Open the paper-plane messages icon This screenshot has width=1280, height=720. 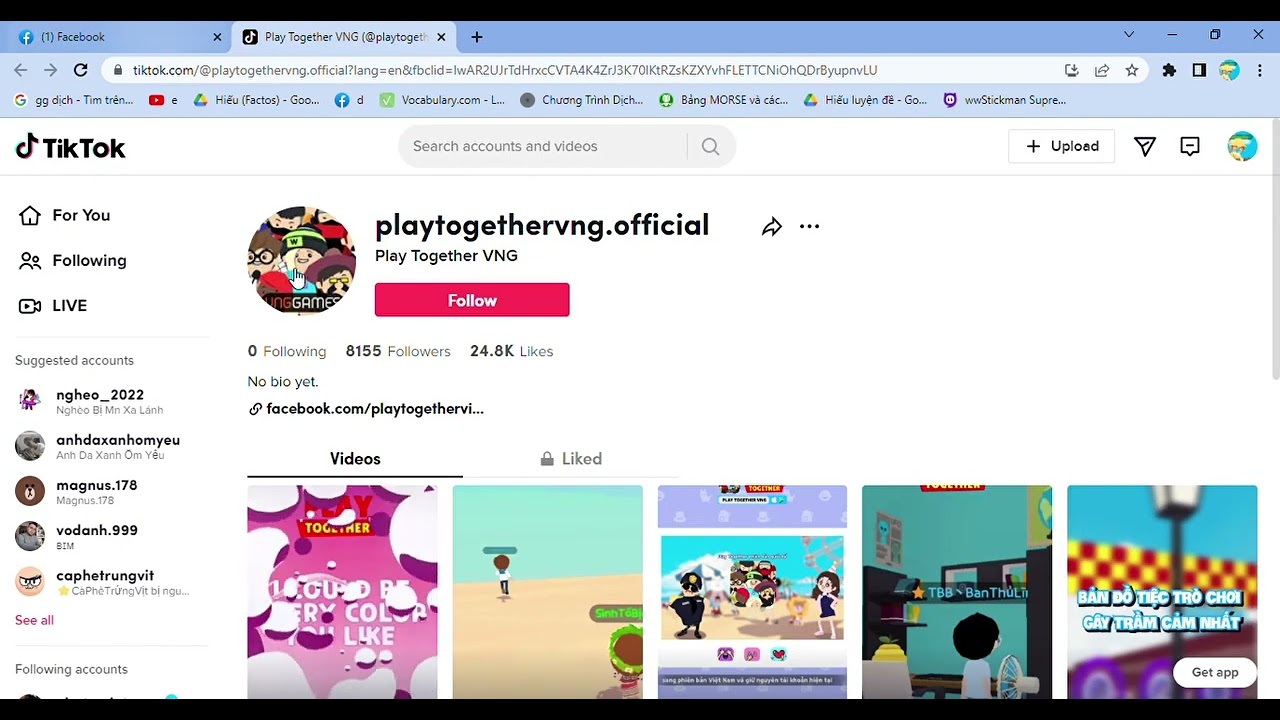1145,147
